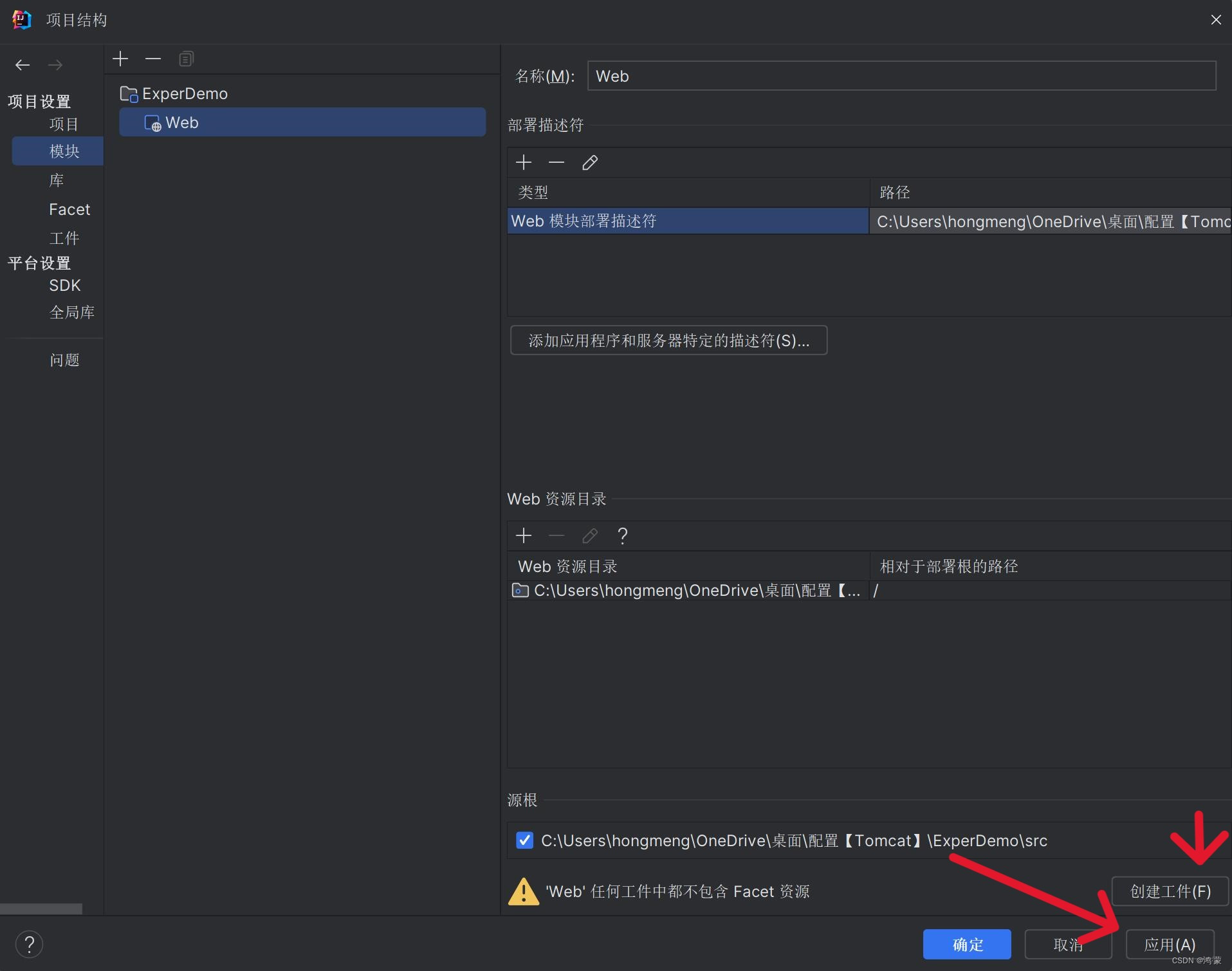Click the Facet warning triangle icon
Image resolution: width=1232 pixels, height=971 pixels.
click(524, 891)
